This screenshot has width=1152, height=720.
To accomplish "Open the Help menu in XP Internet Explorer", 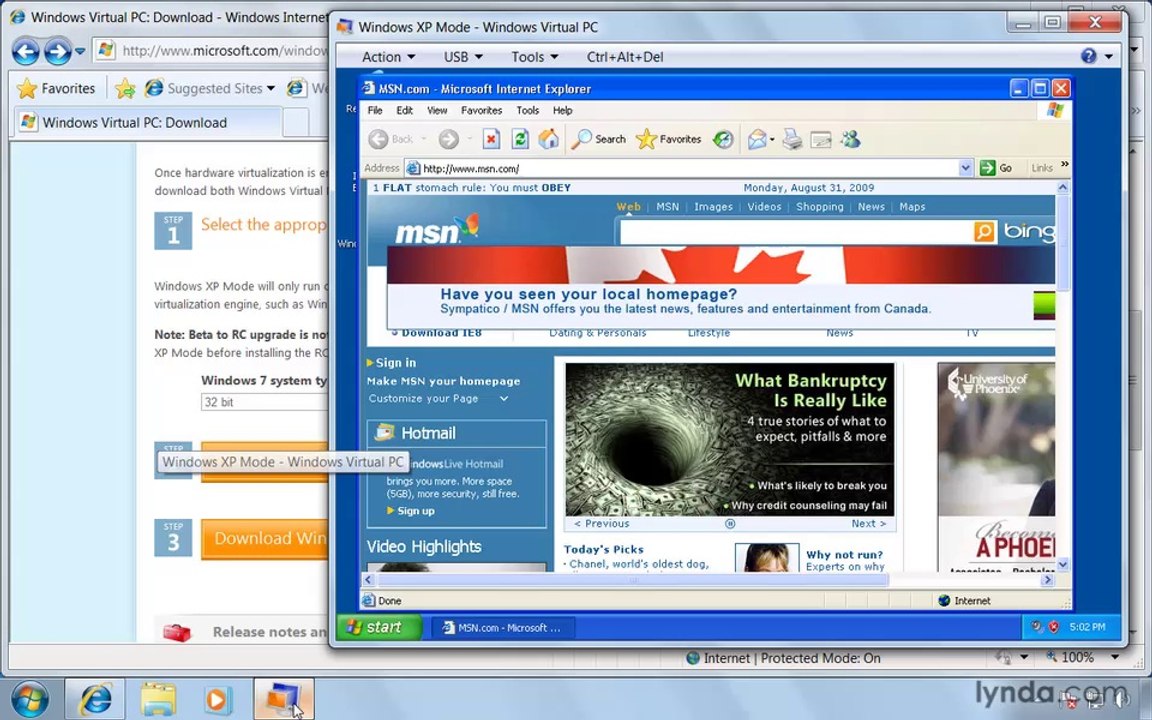I will click(563, 110).
